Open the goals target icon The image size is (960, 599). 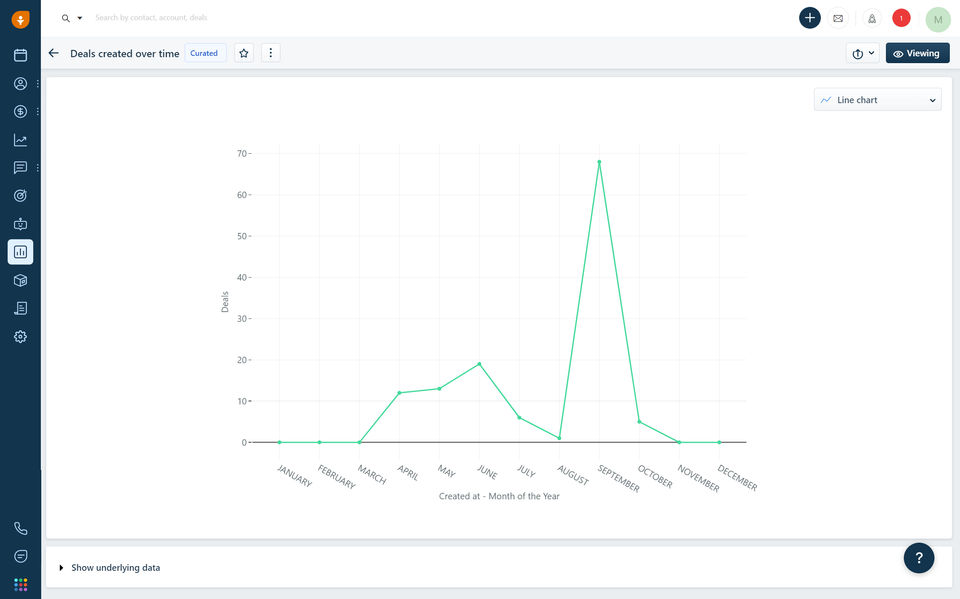pyautogui.click(x=20, y=196)
